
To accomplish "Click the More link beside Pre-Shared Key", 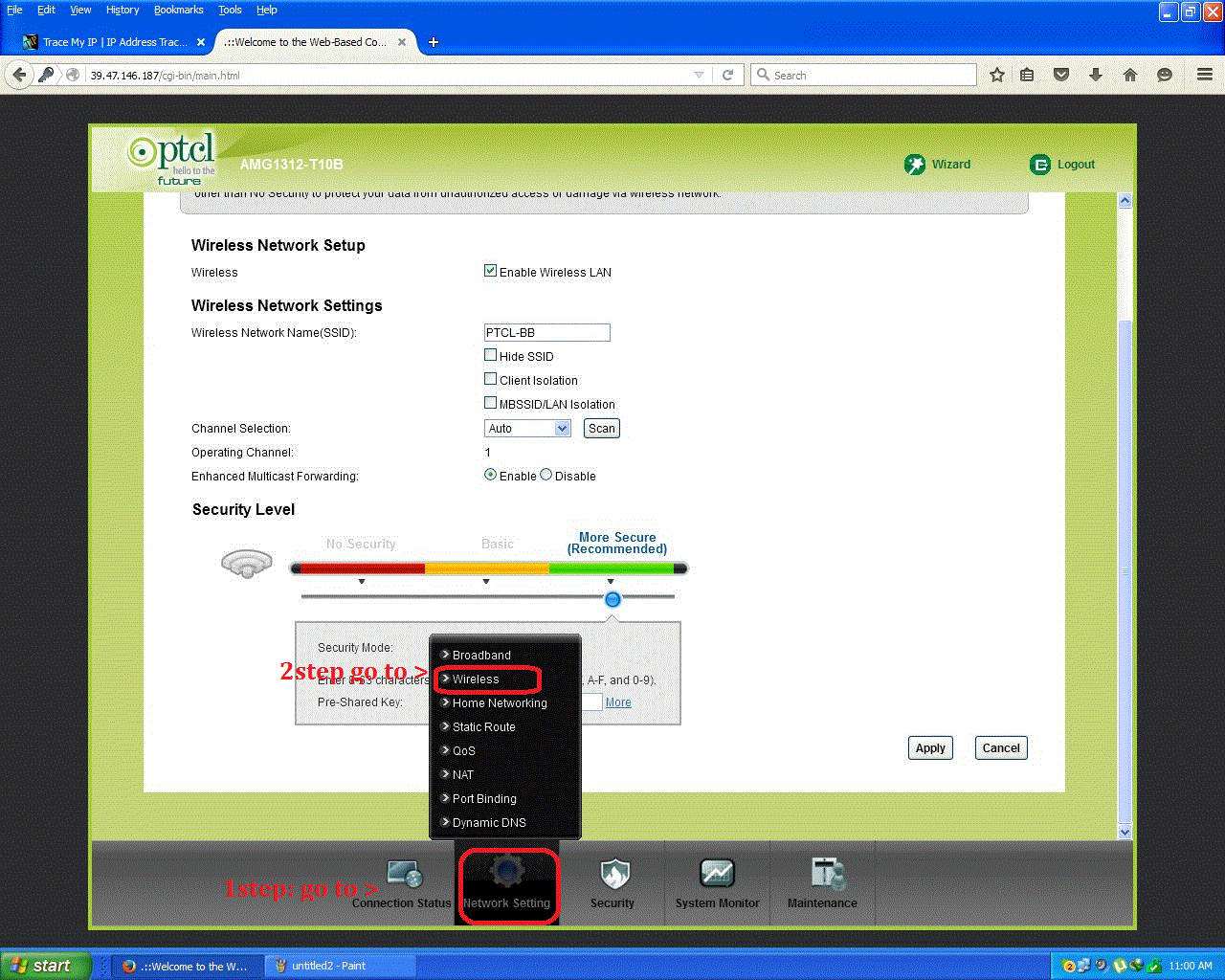I will [x=617, y=702].
